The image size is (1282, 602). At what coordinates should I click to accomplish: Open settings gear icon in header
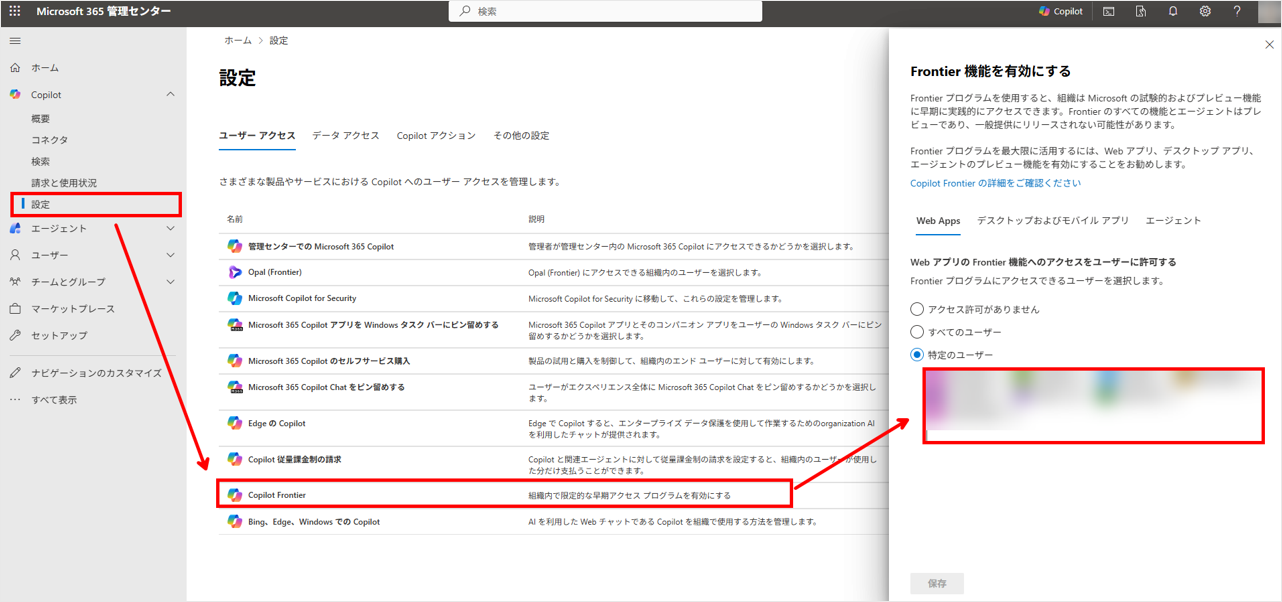pyautogui.click(x=1205, y=11)
